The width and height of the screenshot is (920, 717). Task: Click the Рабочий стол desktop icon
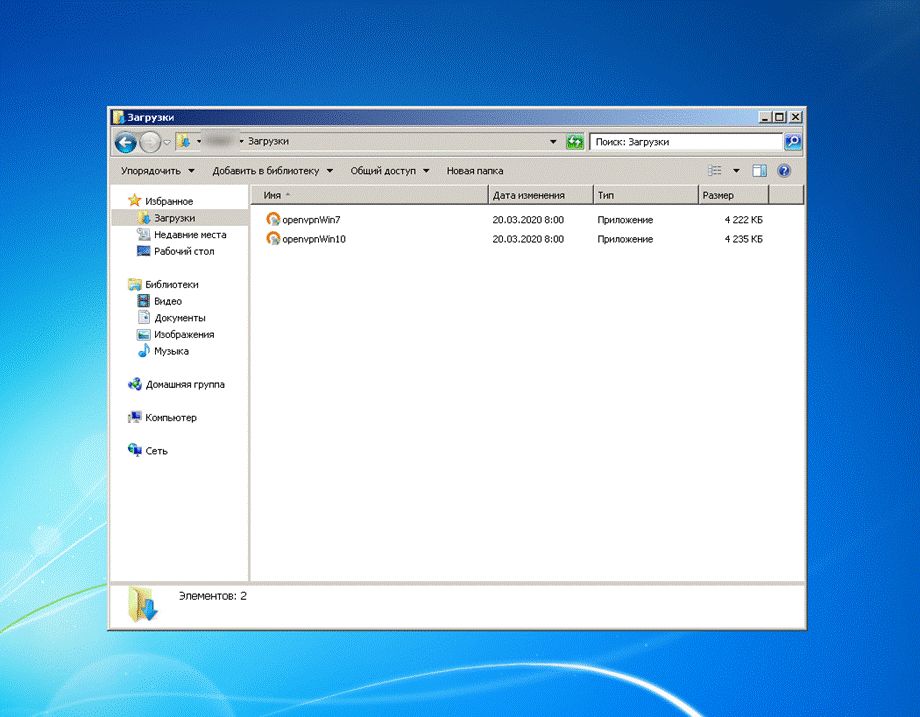coord(144,251)
